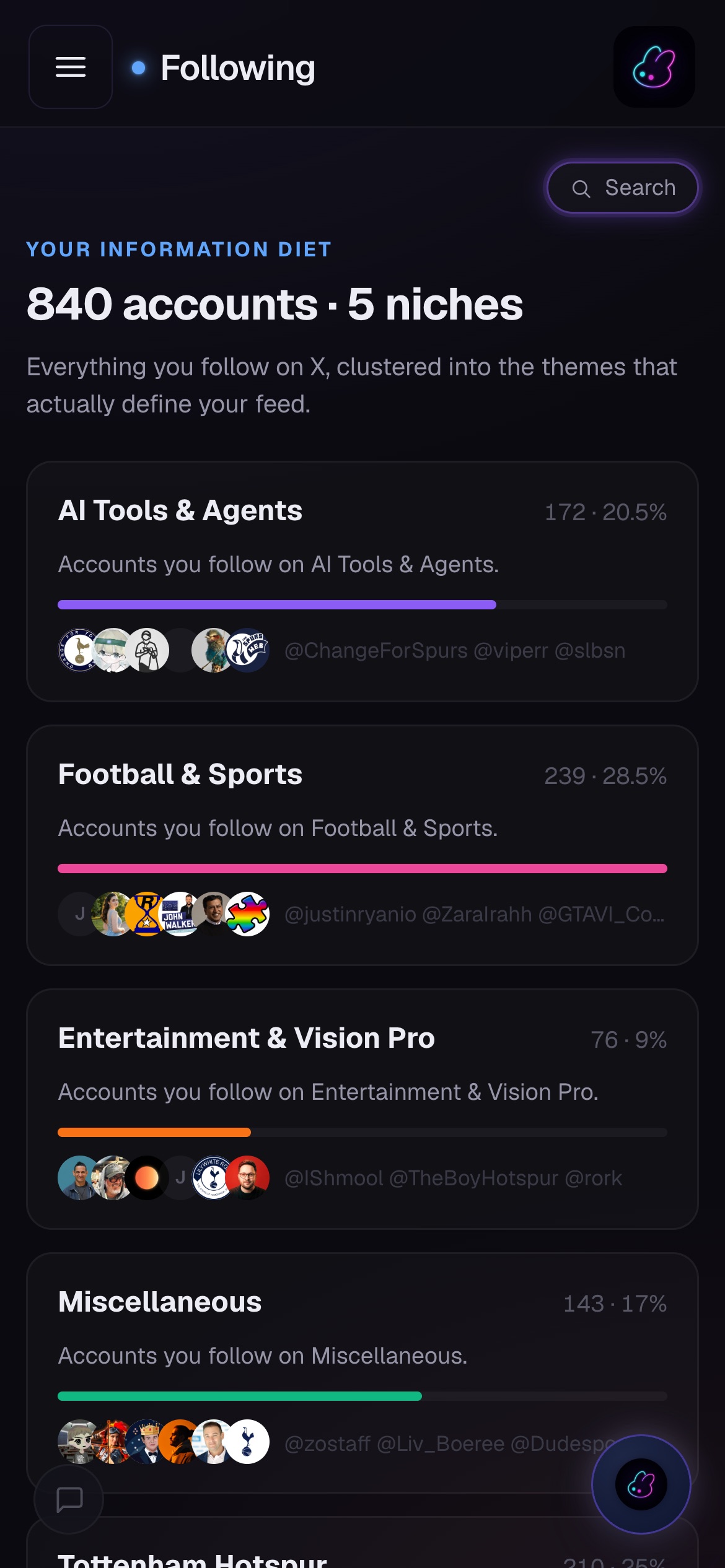Screen dimensions: 725x1568
Task: Open the hamburger menu
Action: click(x=71, y=67)
